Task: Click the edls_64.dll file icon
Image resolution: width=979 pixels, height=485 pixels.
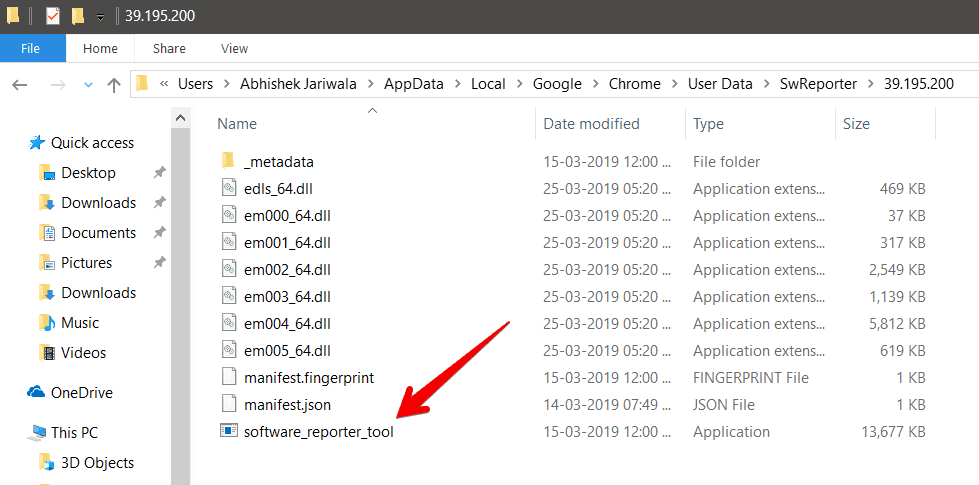Action: pyautogui.click(x=228, y=188)
